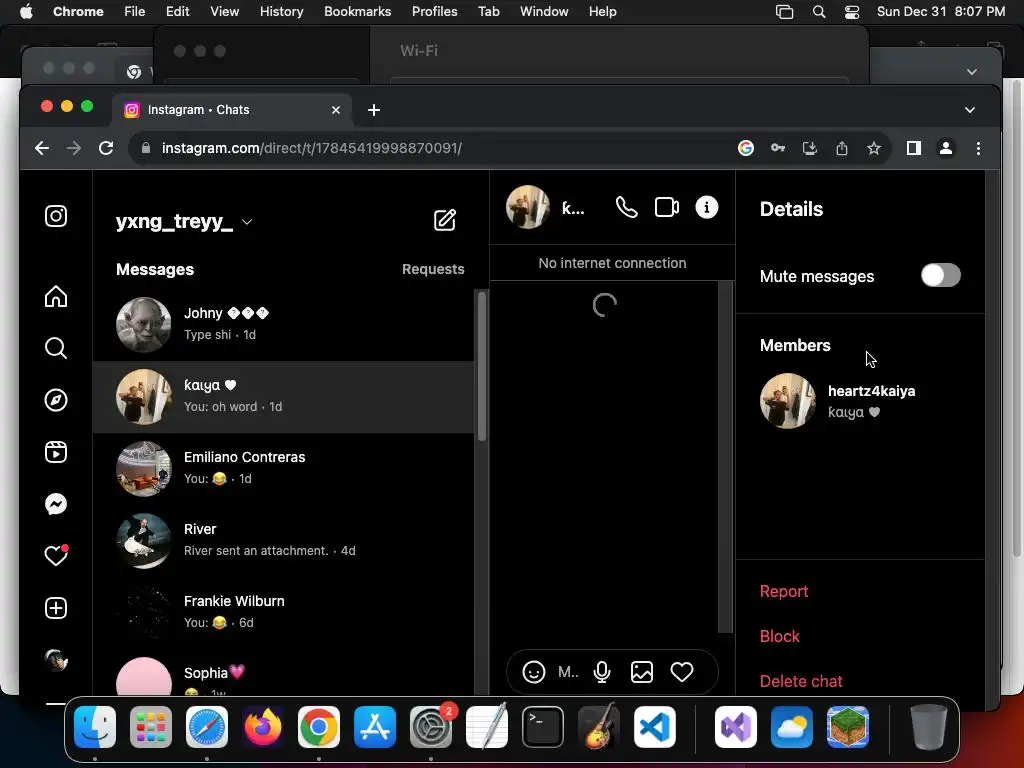Viewport: 1024px width, 768px height.
Task: Start a new message with compose icon
Action: pos(445,220)
